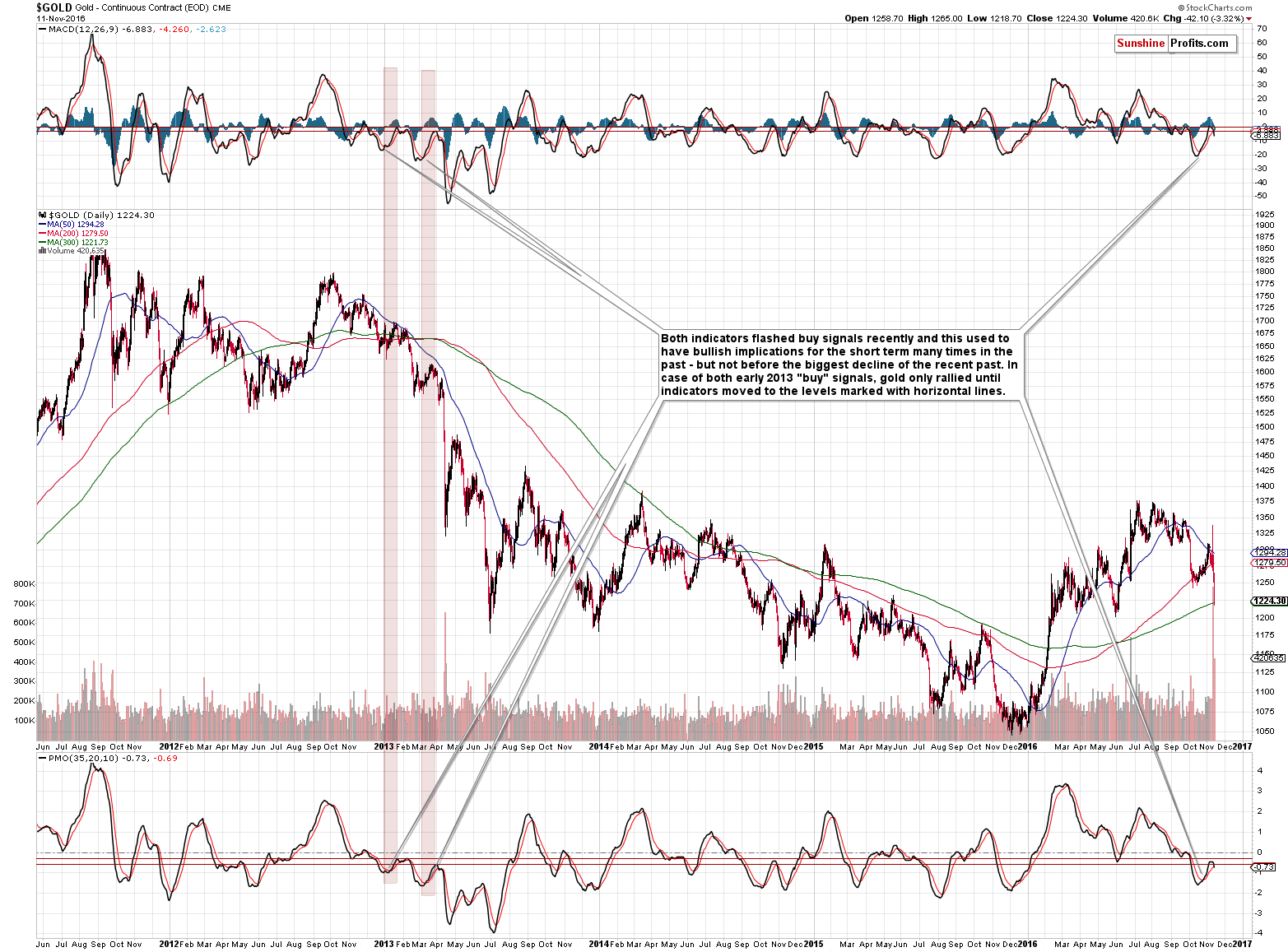Click 'Gold - Continuous Contract (EOD)' subtitle

coord(142,7)
